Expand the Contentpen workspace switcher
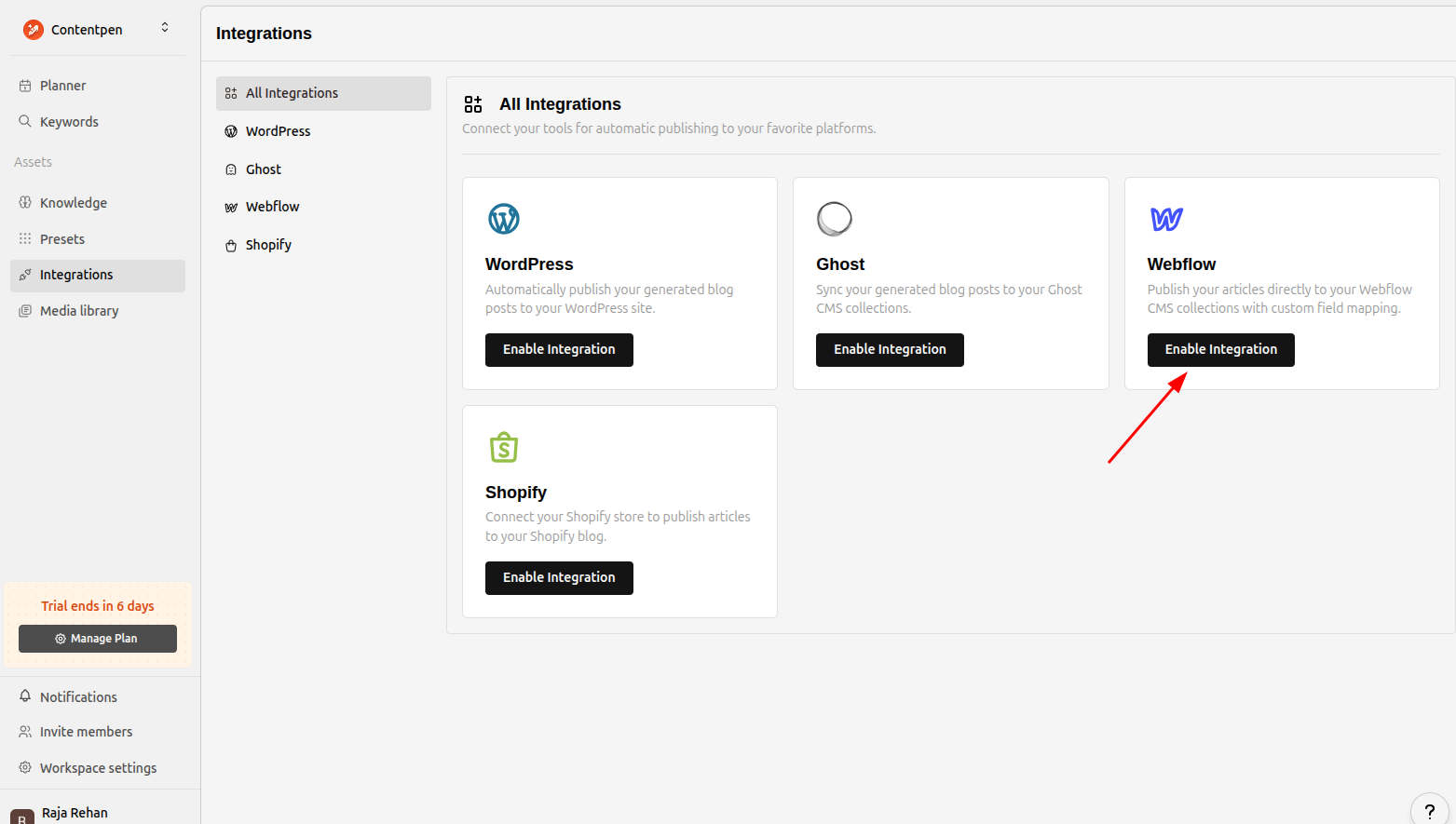 (x=165, y=28)
